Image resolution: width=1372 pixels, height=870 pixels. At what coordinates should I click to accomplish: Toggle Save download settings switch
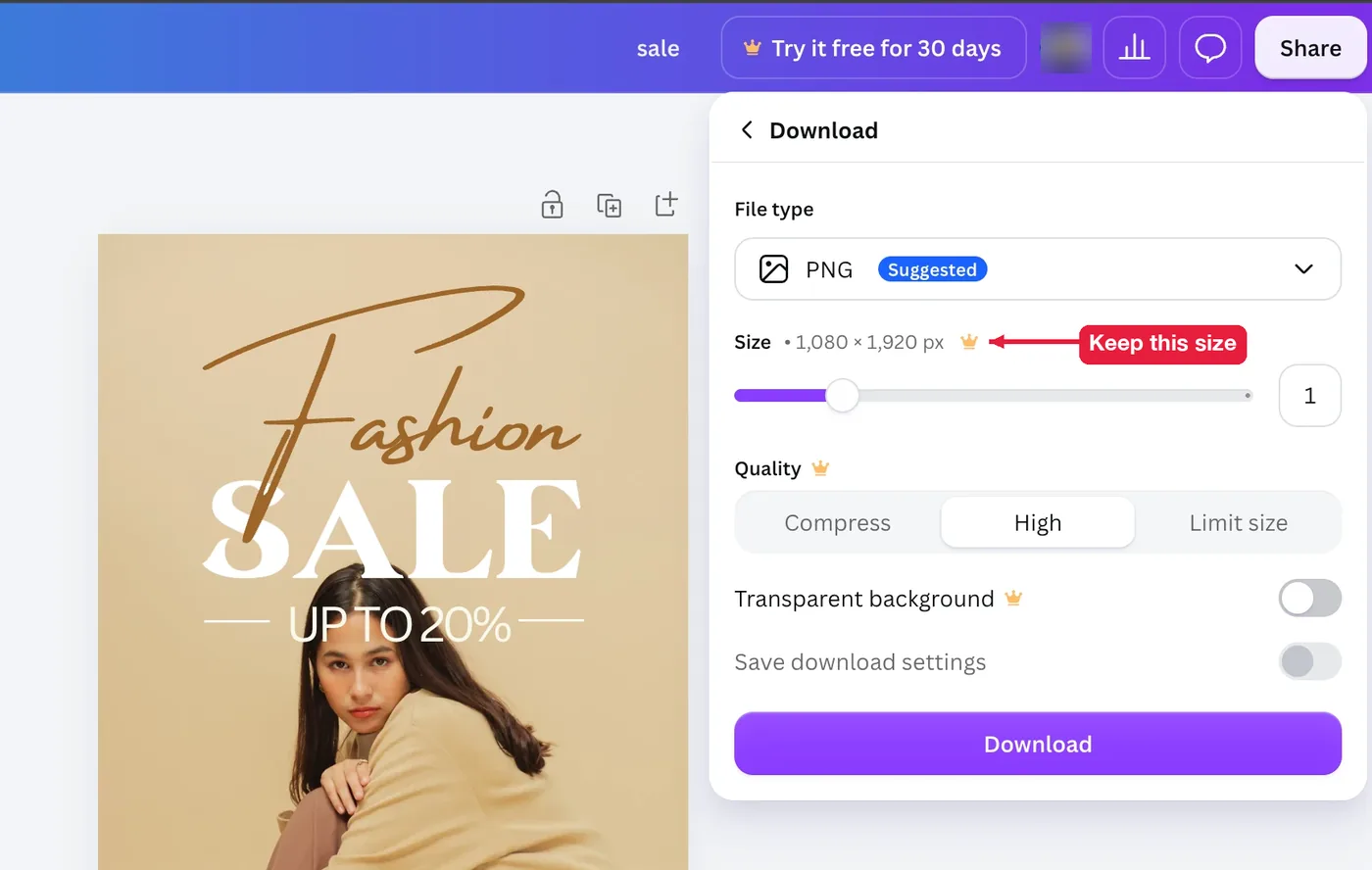tap(1309, 661)
